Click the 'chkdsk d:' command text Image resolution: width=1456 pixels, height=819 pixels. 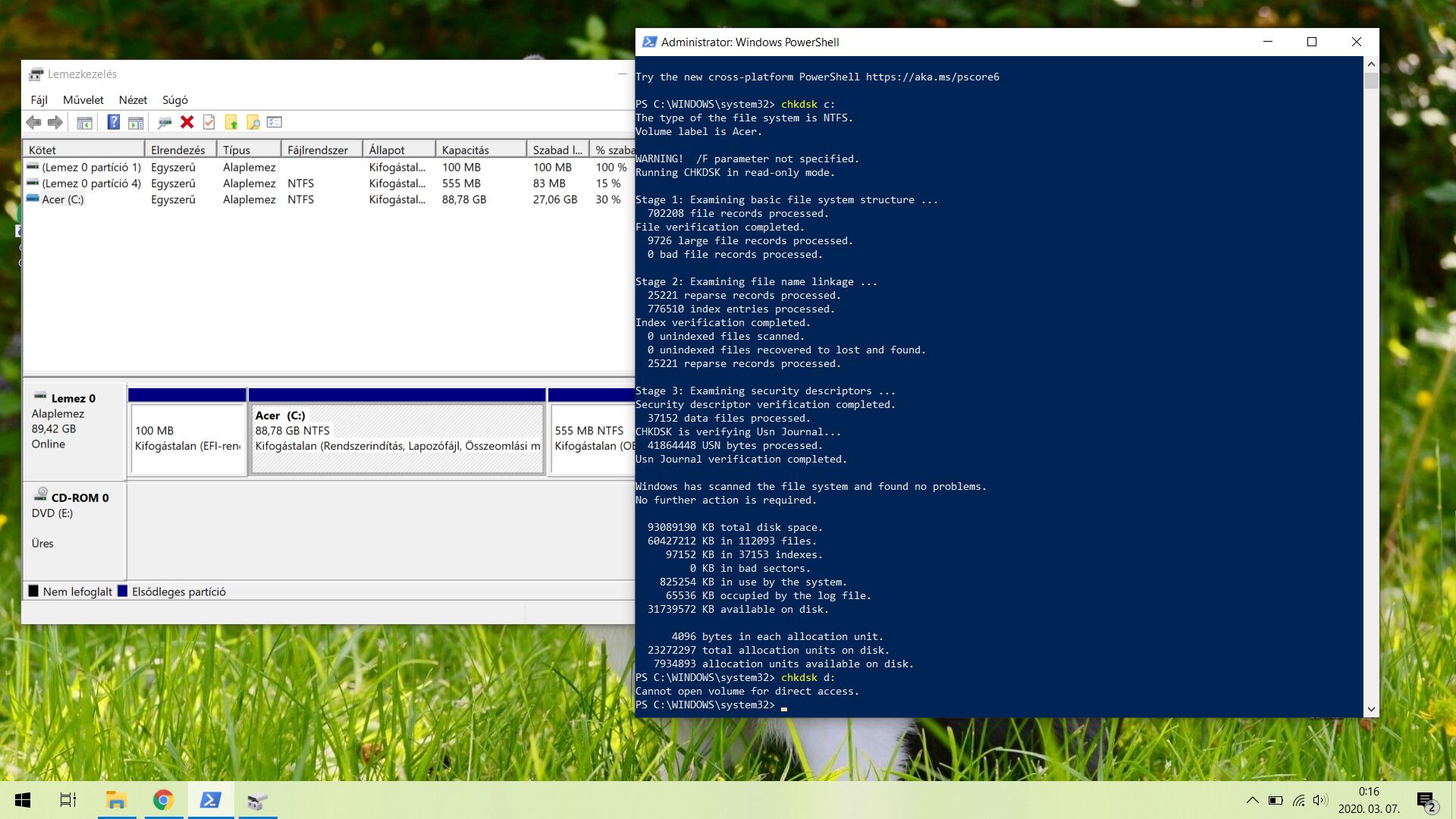coord(808,677)
